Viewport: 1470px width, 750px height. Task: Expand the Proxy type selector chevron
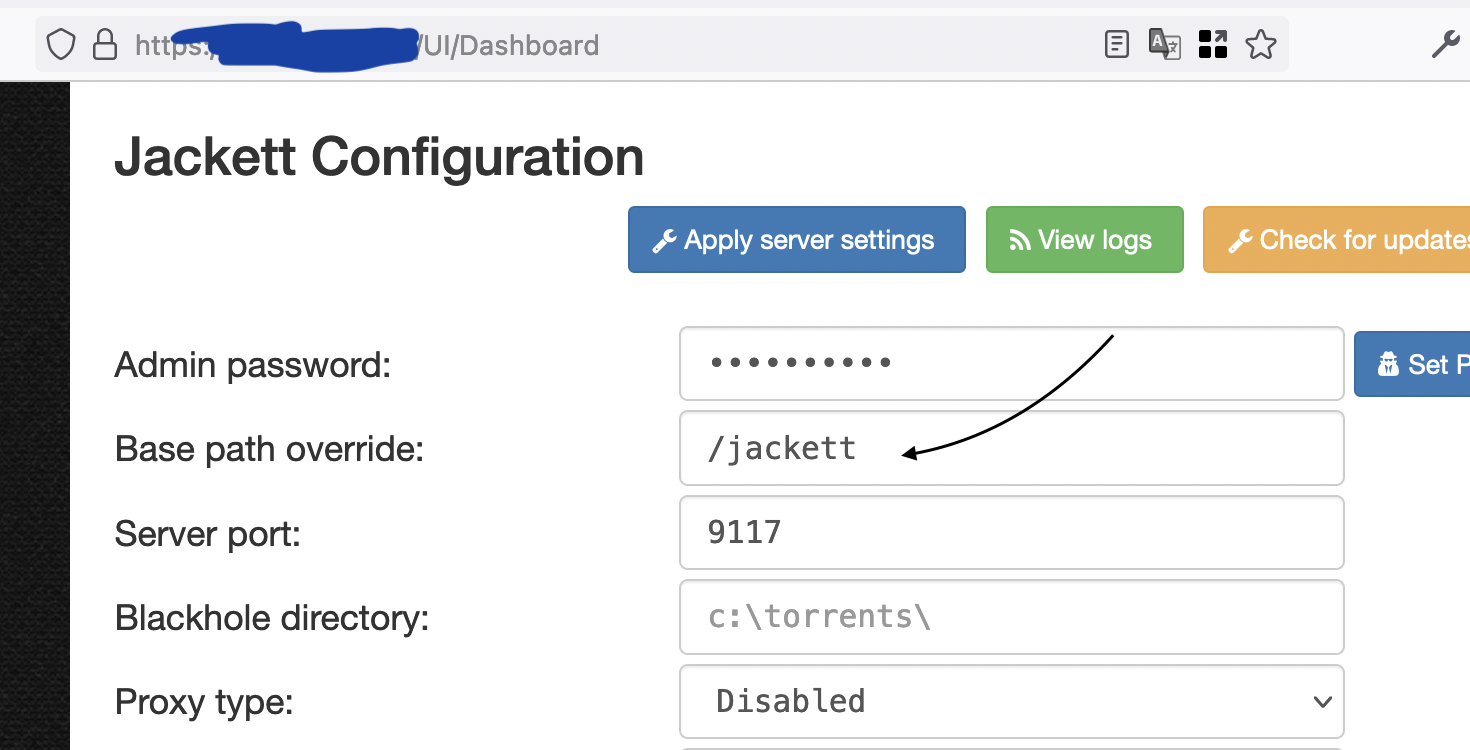click(1322, 701)
